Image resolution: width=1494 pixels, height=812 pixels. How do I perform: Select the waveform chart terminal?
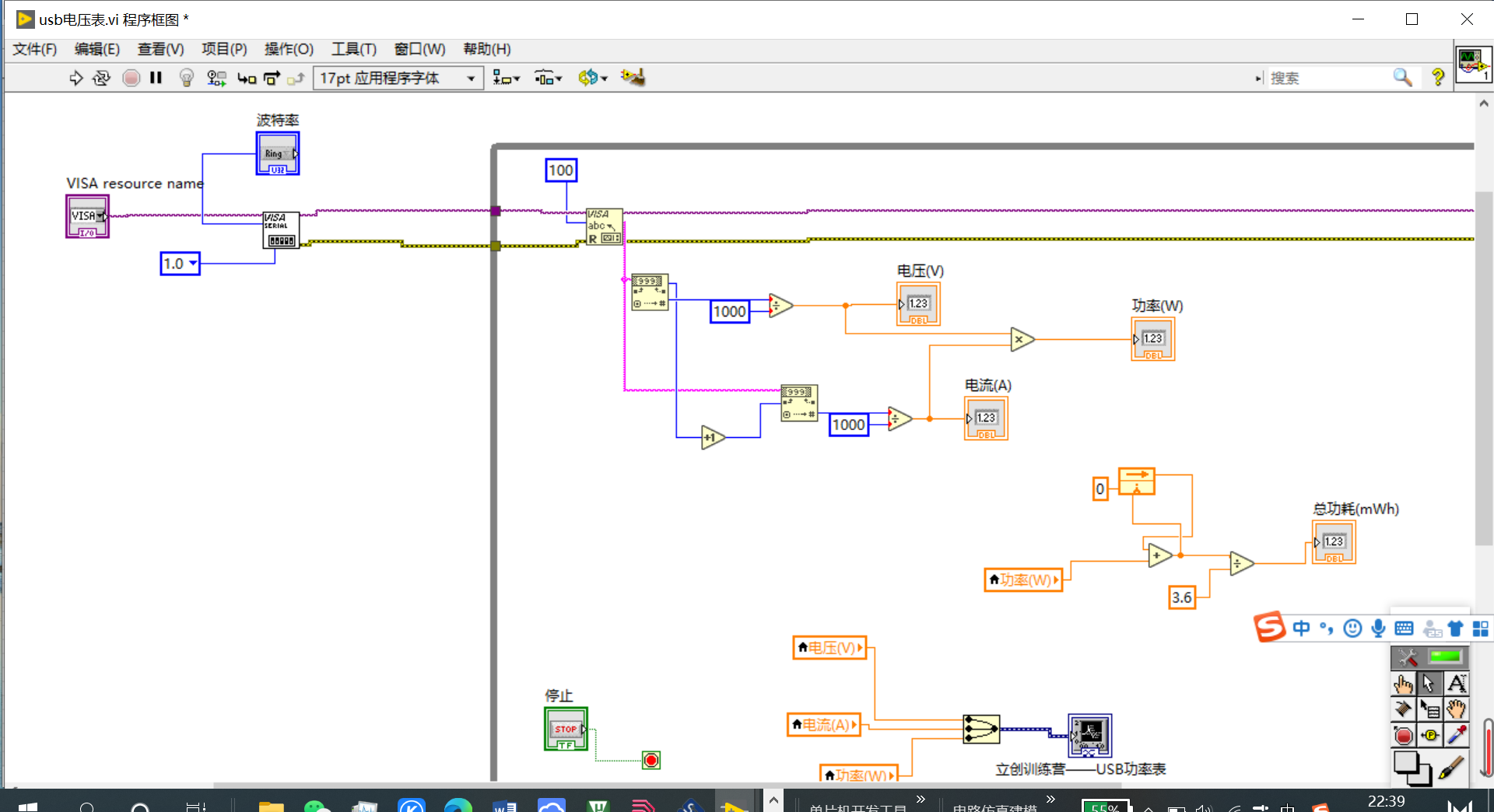pos(1090,736)
